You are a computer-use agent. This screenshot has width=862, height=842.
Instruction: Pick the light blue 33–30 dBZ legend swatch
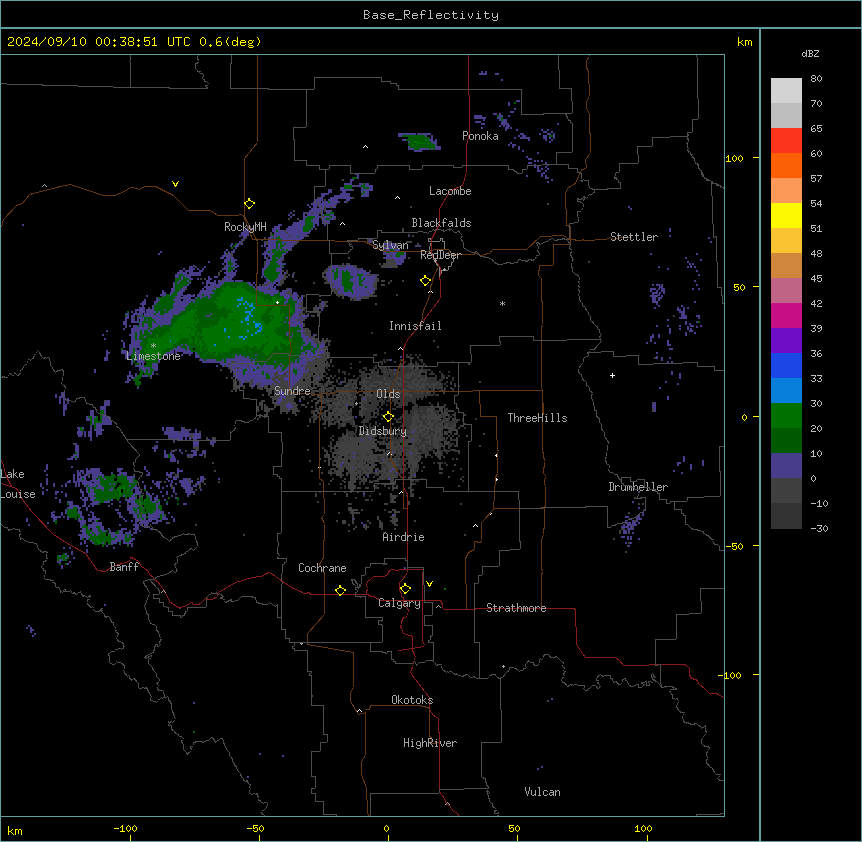pyautogui.click(x=786, y=391)
